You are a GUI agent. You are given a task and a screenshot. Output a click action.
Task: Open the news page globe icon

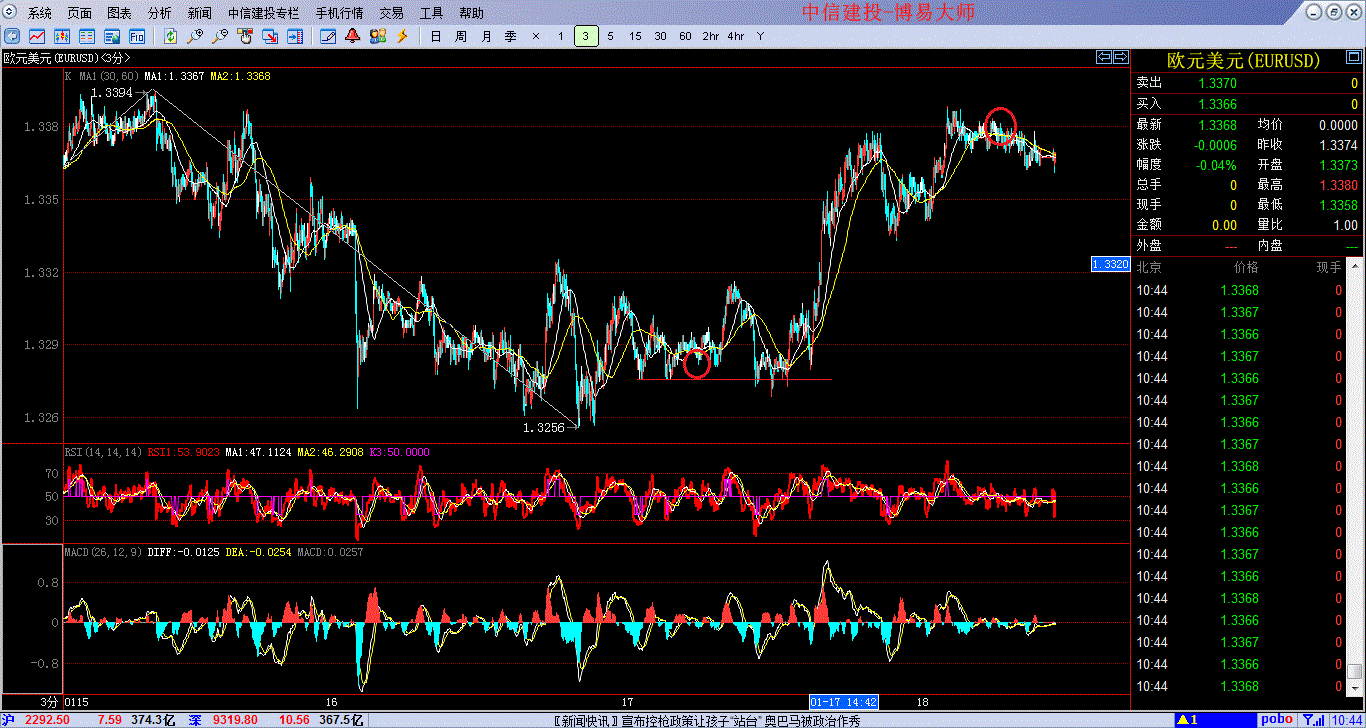pos(111,36)
